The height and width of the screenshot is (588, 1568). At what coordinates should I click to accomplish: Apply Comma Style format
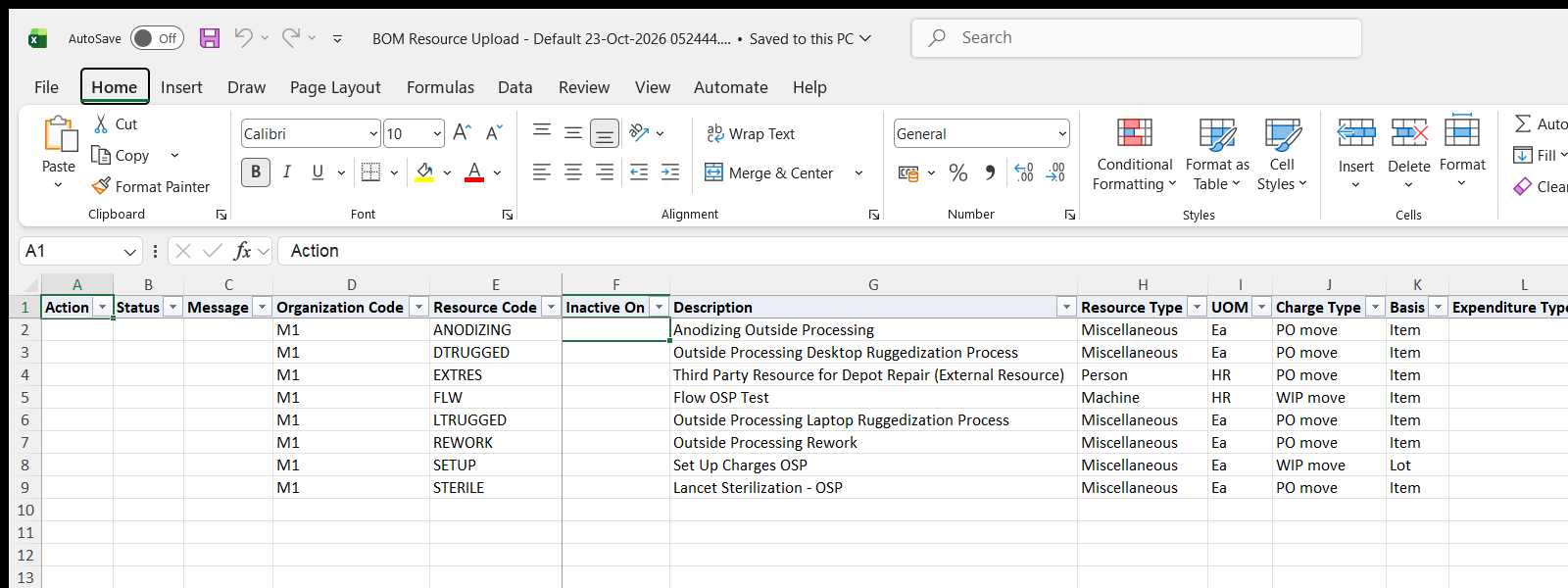click(990, 173)
